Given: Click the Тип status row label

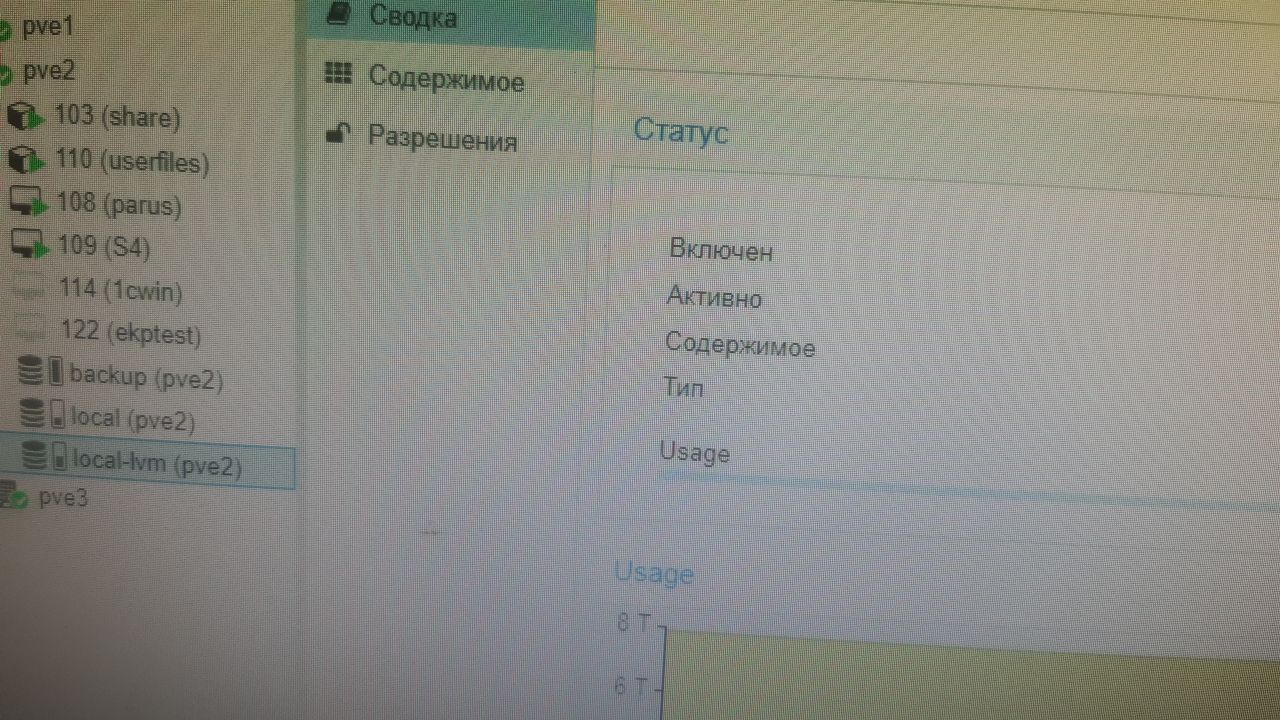Looking at the screenshot, I should coord(684,387).
